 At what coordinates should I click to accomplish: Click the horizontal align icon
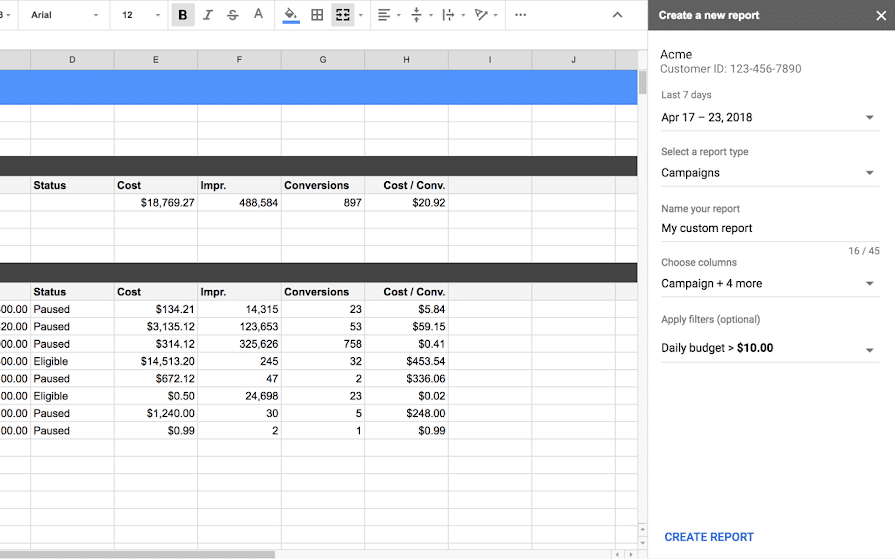[384, 15]
